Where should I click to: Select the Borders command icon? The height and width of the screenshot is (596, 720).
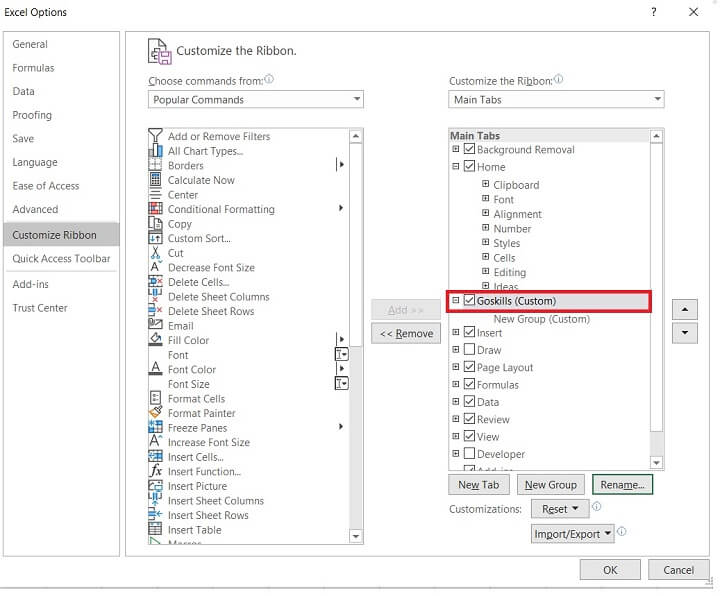[155, 165]
